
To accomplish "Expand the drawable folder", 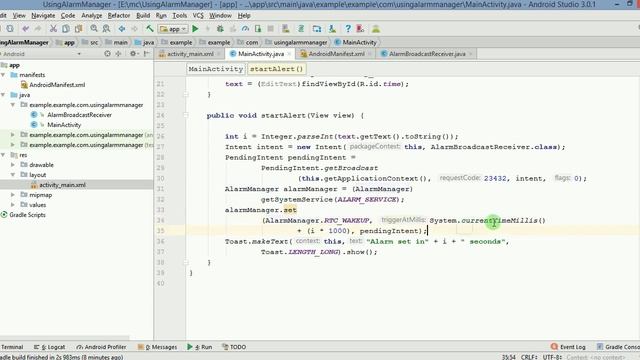I will pos(13,165).
